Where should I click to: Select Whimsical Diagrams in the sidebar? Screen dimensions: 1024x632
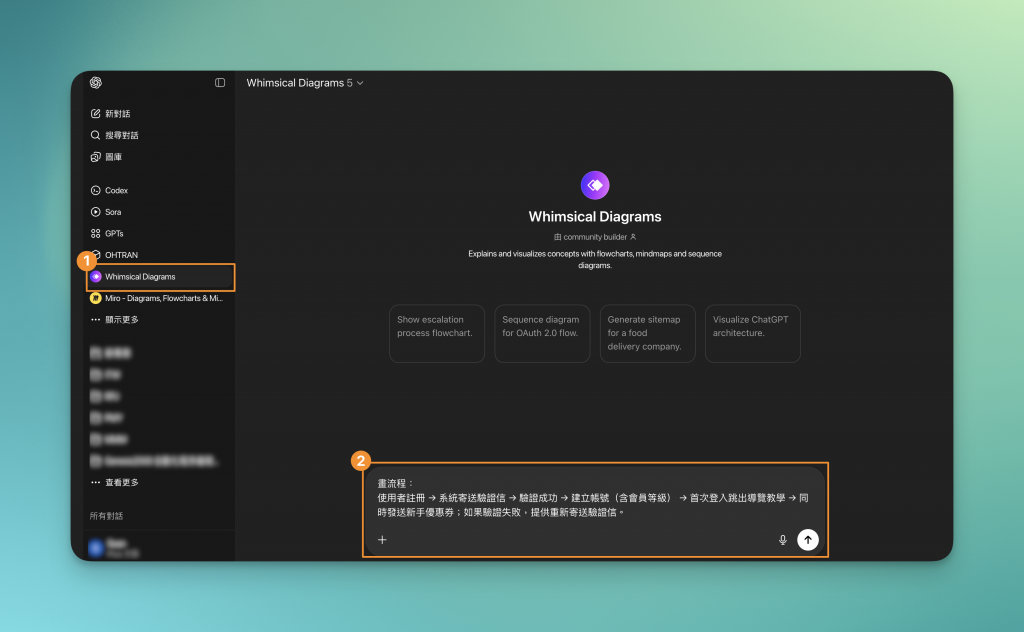click(161, 277)
